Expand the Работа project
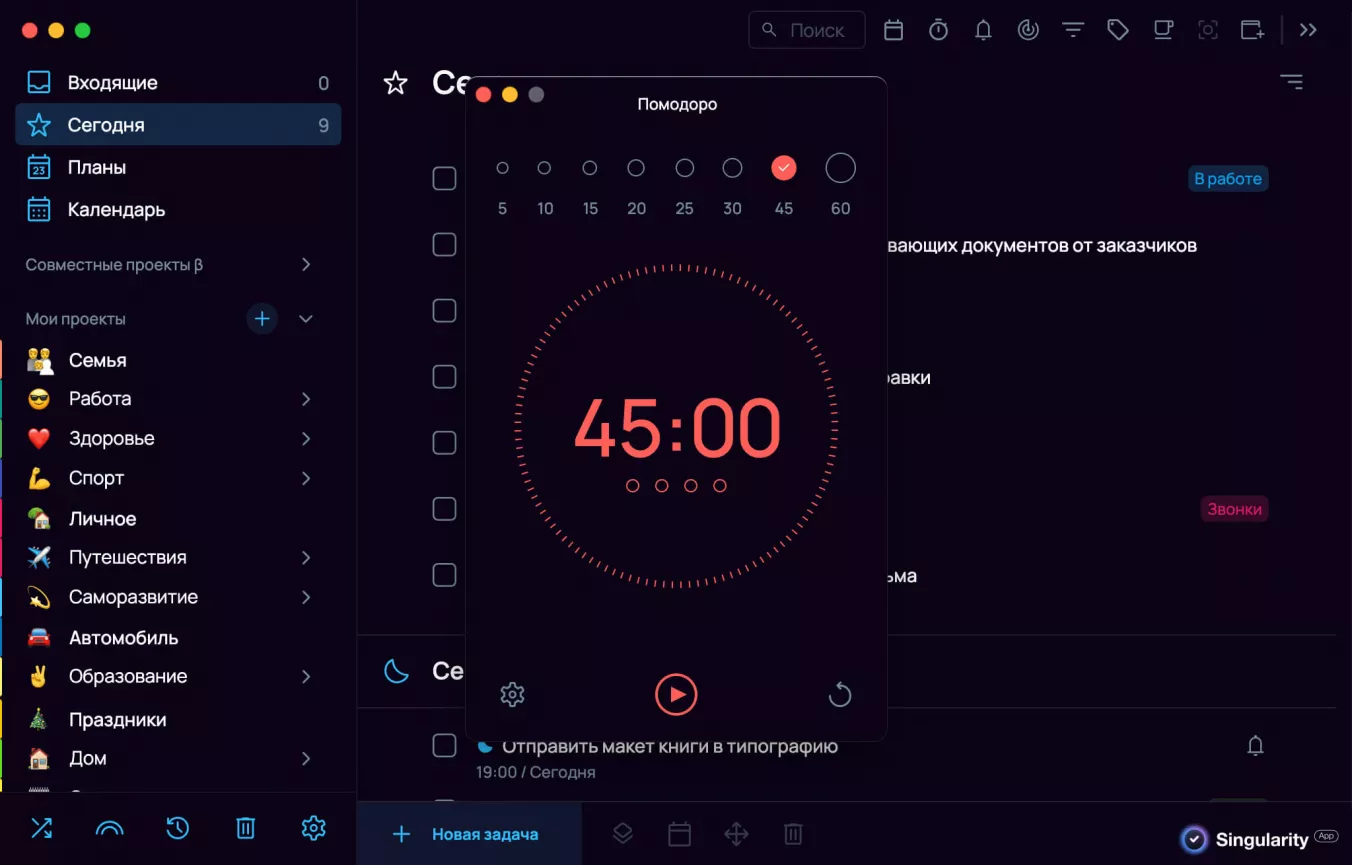Screen dimensions: 1352x865 [306, 399]
